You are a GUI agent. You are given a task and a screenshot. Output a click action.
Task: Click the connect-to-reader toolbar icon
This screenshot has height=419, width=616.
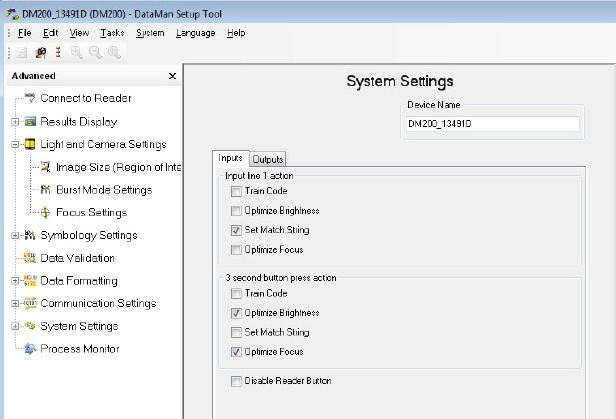pos(40,53)
